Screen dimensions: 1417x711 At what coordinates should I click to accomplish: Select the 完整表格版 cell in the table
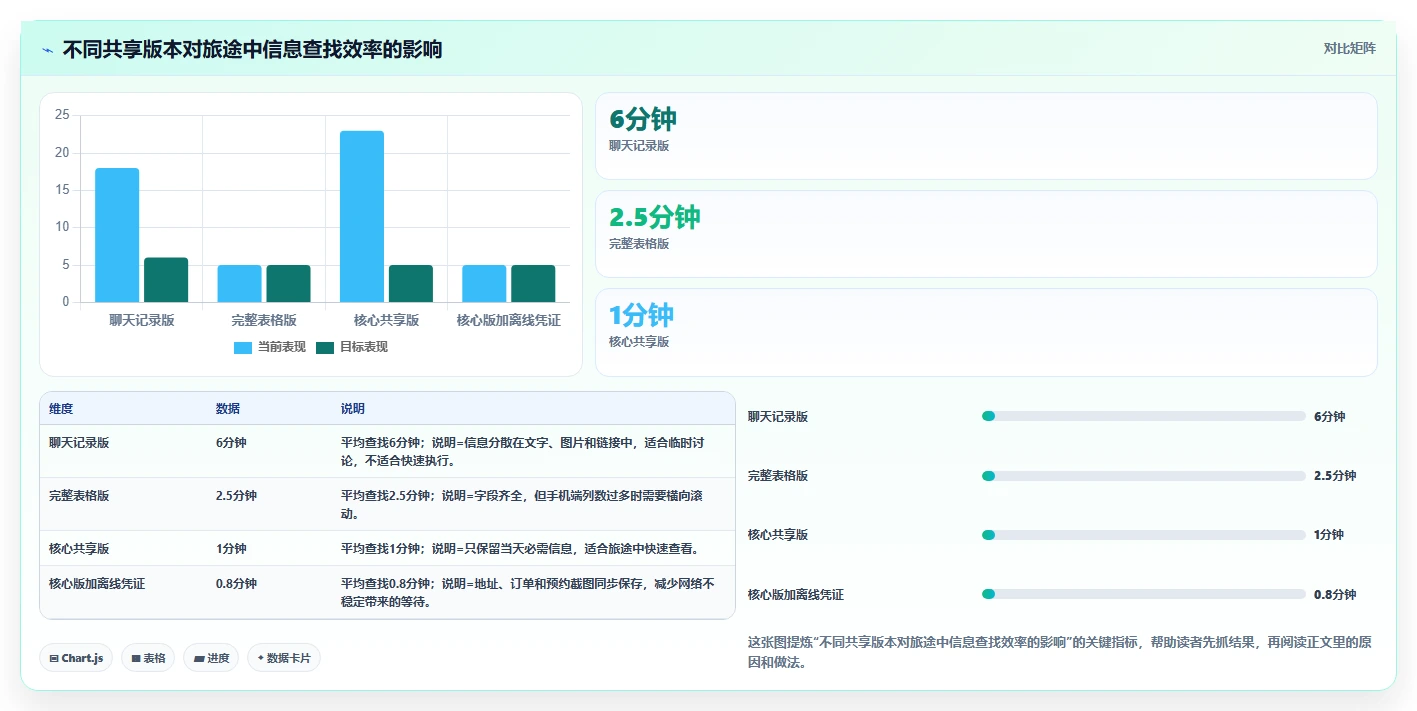pyautogui.click(x=79, y=496)
